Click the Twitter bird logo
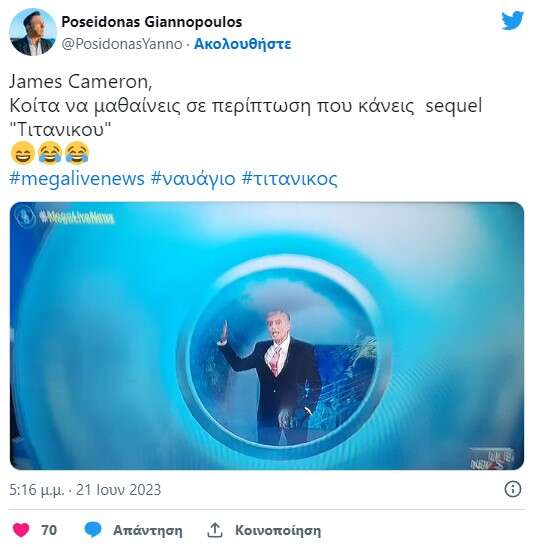The image size is (535, 547). (x=512, y=21)
